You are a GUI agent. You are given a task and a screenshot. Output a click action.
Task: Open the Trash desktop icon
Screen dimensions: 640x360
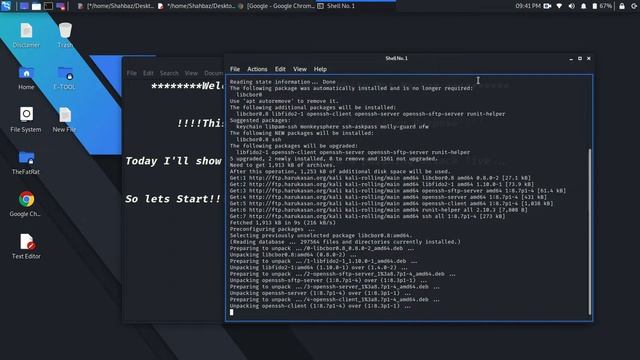(65, 36)
